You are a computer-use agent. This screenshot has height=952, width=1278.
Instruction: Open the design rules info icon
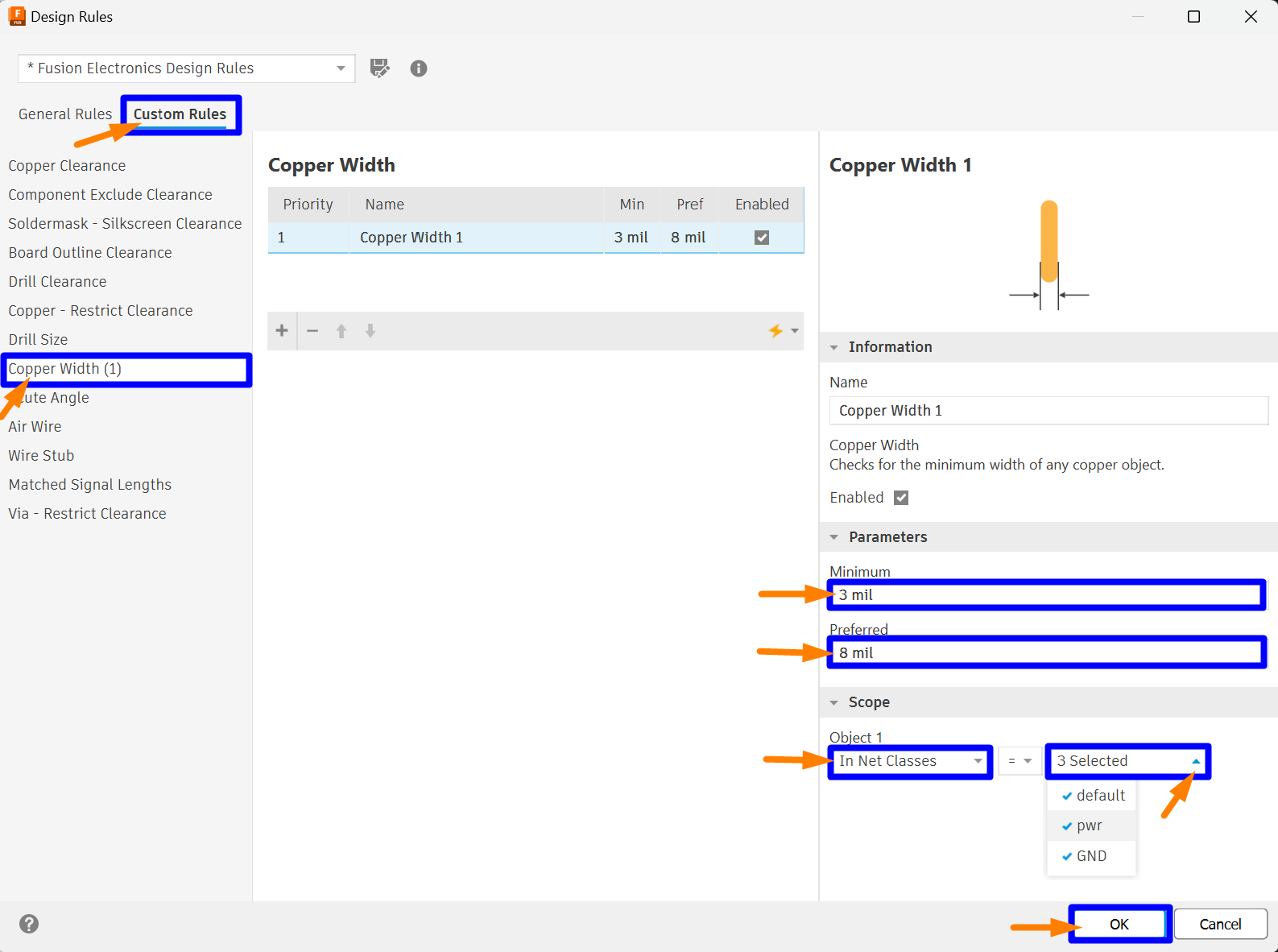click(419, 68)
